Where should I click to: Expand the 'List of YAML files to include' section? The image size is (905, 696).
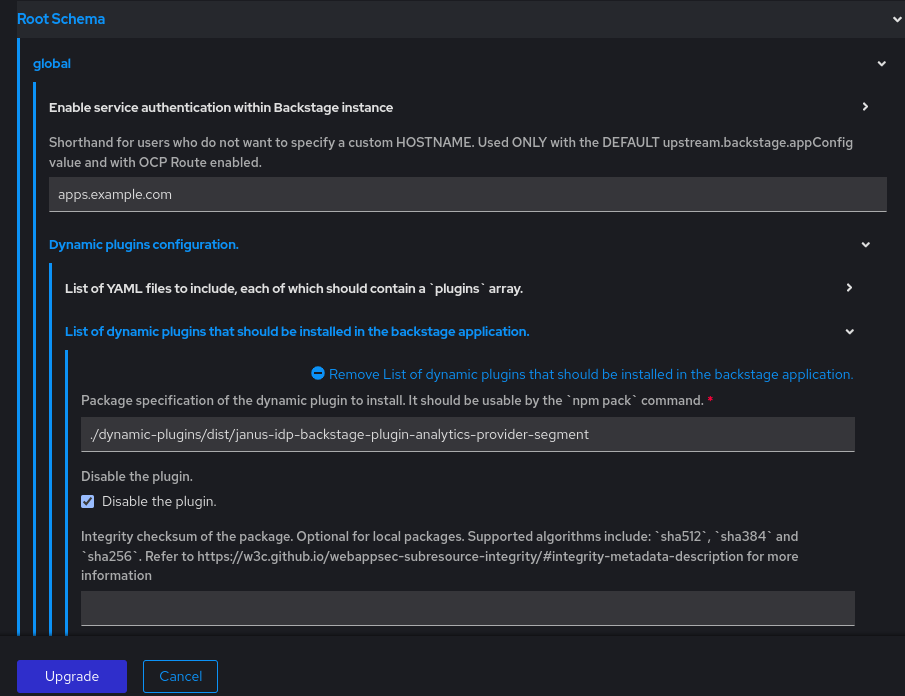pos(849,288)
